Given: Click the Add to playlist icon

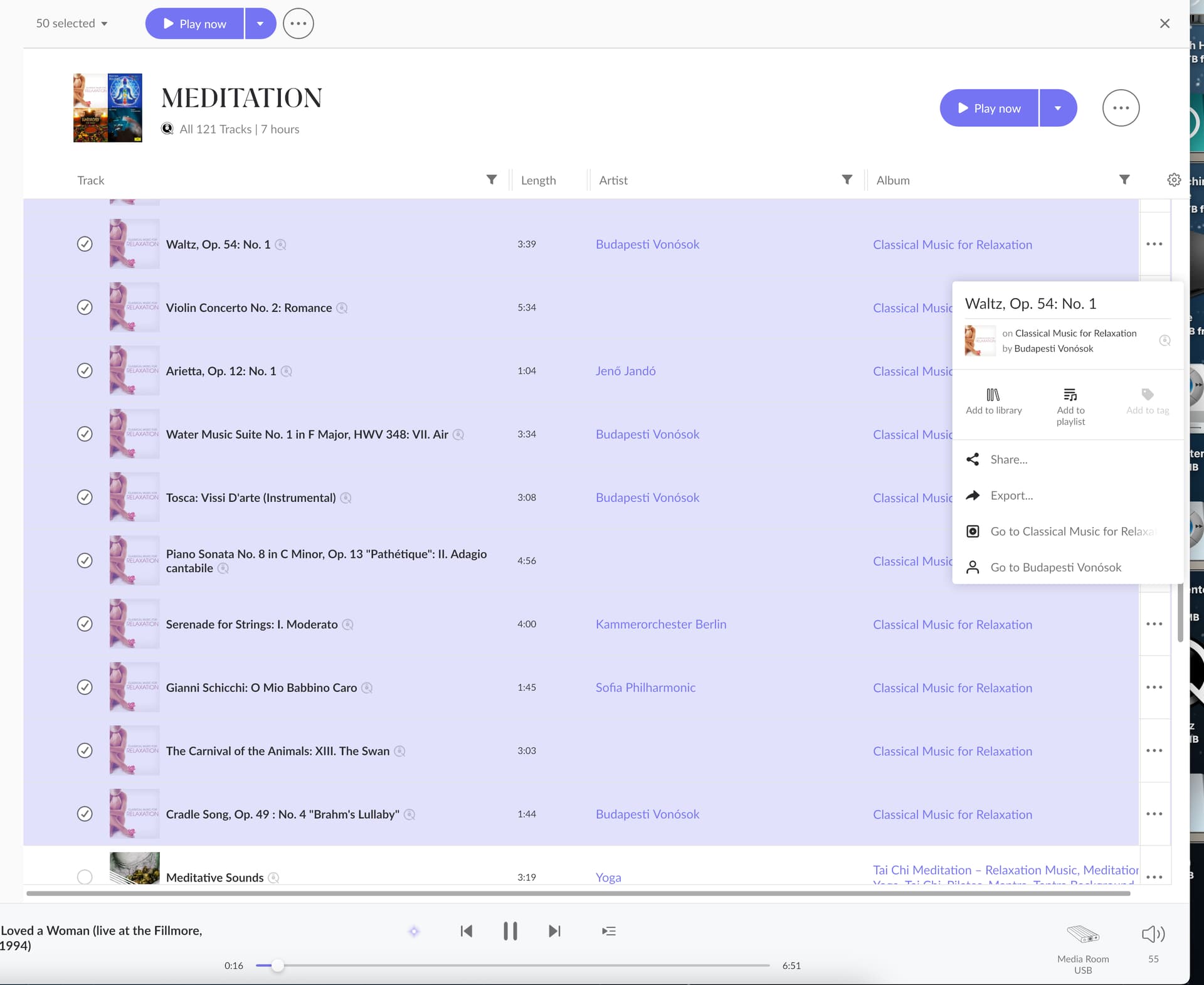Looking at the screenshot, I should [x=1070, y=395].
